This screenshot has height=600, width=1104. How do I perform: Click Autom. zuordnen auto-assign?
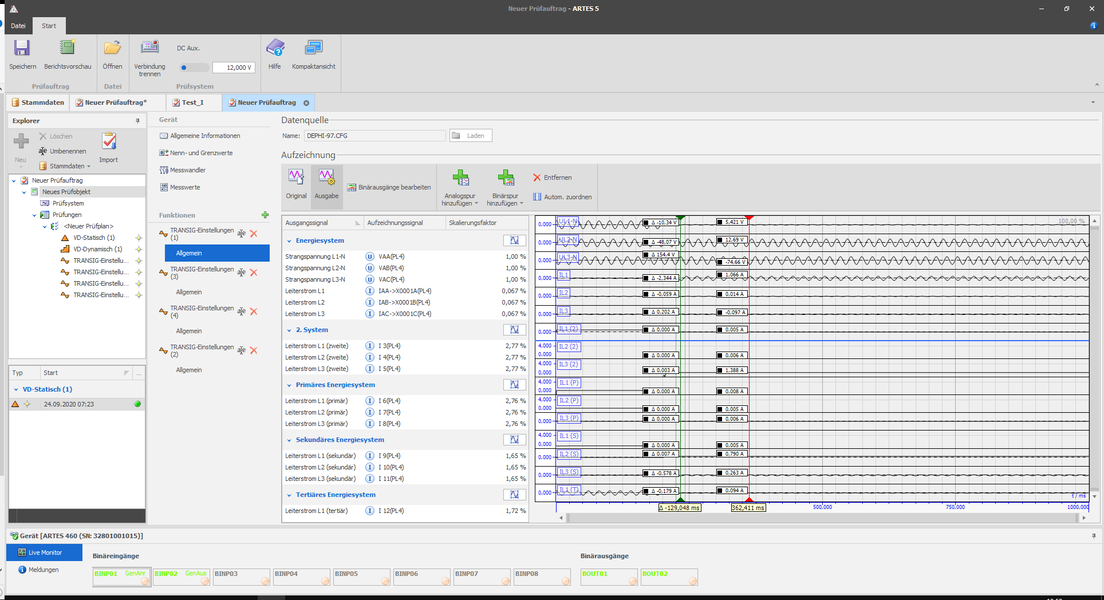(562, 197)
